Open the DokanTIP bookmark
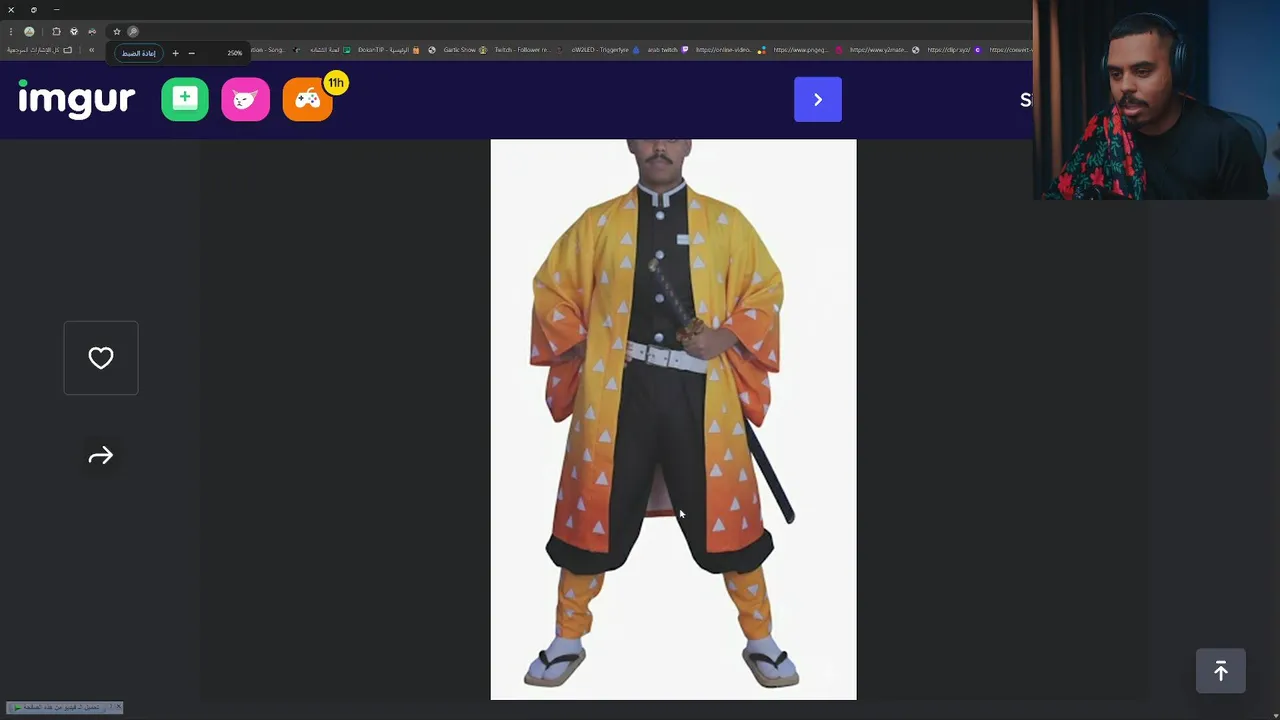The height and width of the screenshot is (720, 1280). coord(389,50)
